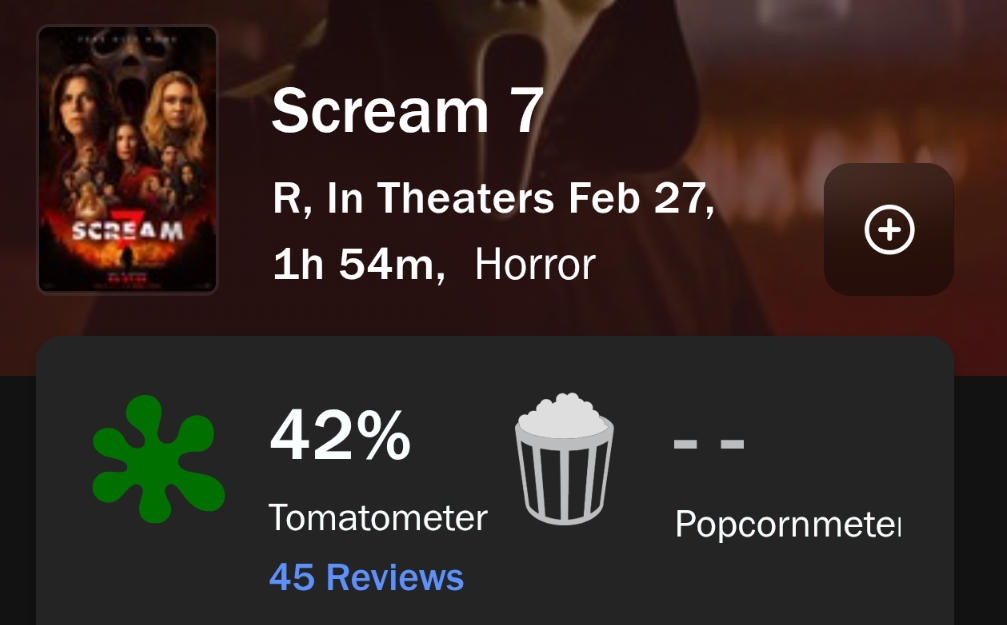Click the Tomatometer label

tap(377, 518)
